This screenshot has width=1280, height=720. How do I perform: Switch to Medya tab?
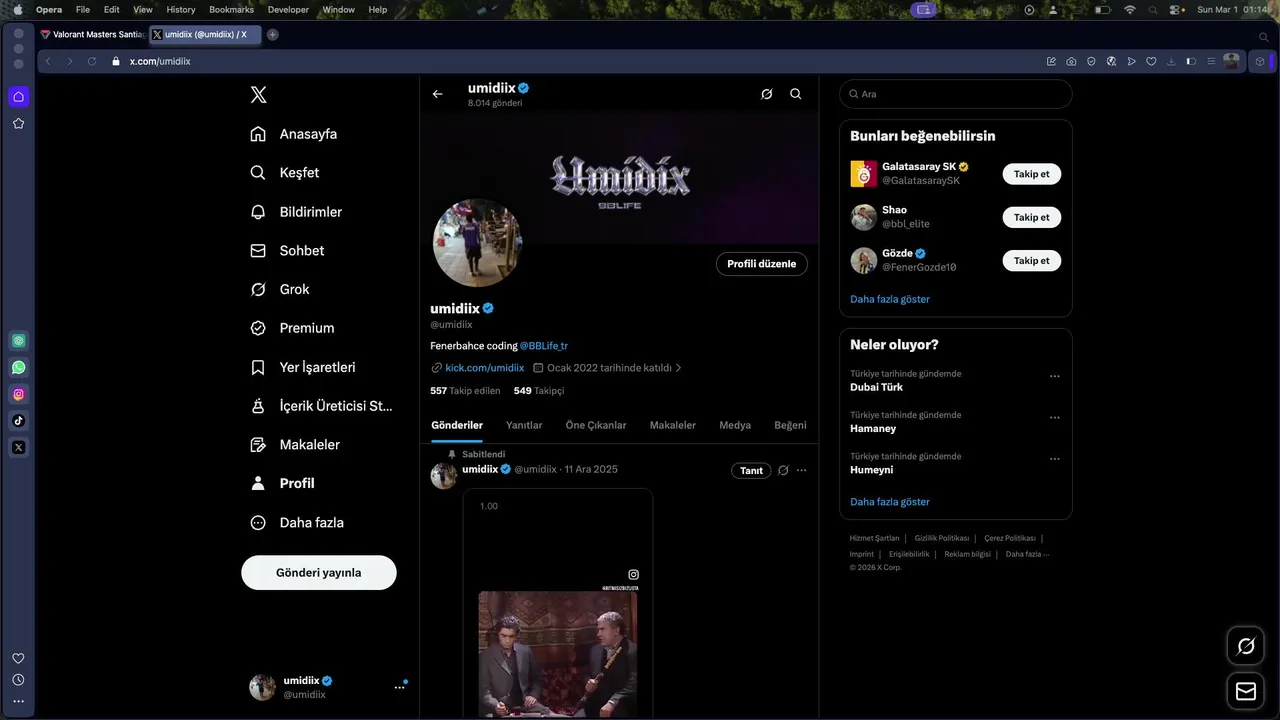click(x=735, y=425)
